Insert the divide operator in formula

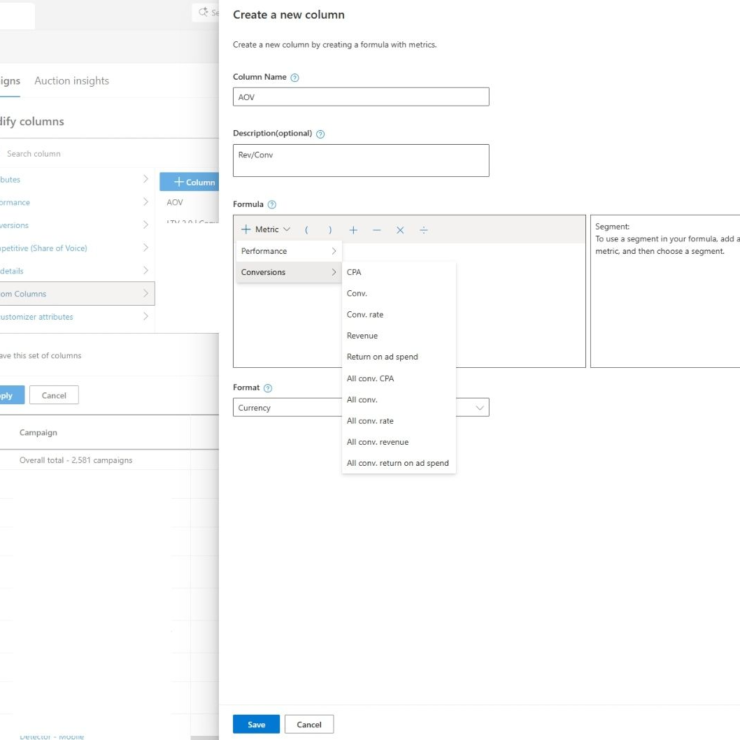click(423, 230)
